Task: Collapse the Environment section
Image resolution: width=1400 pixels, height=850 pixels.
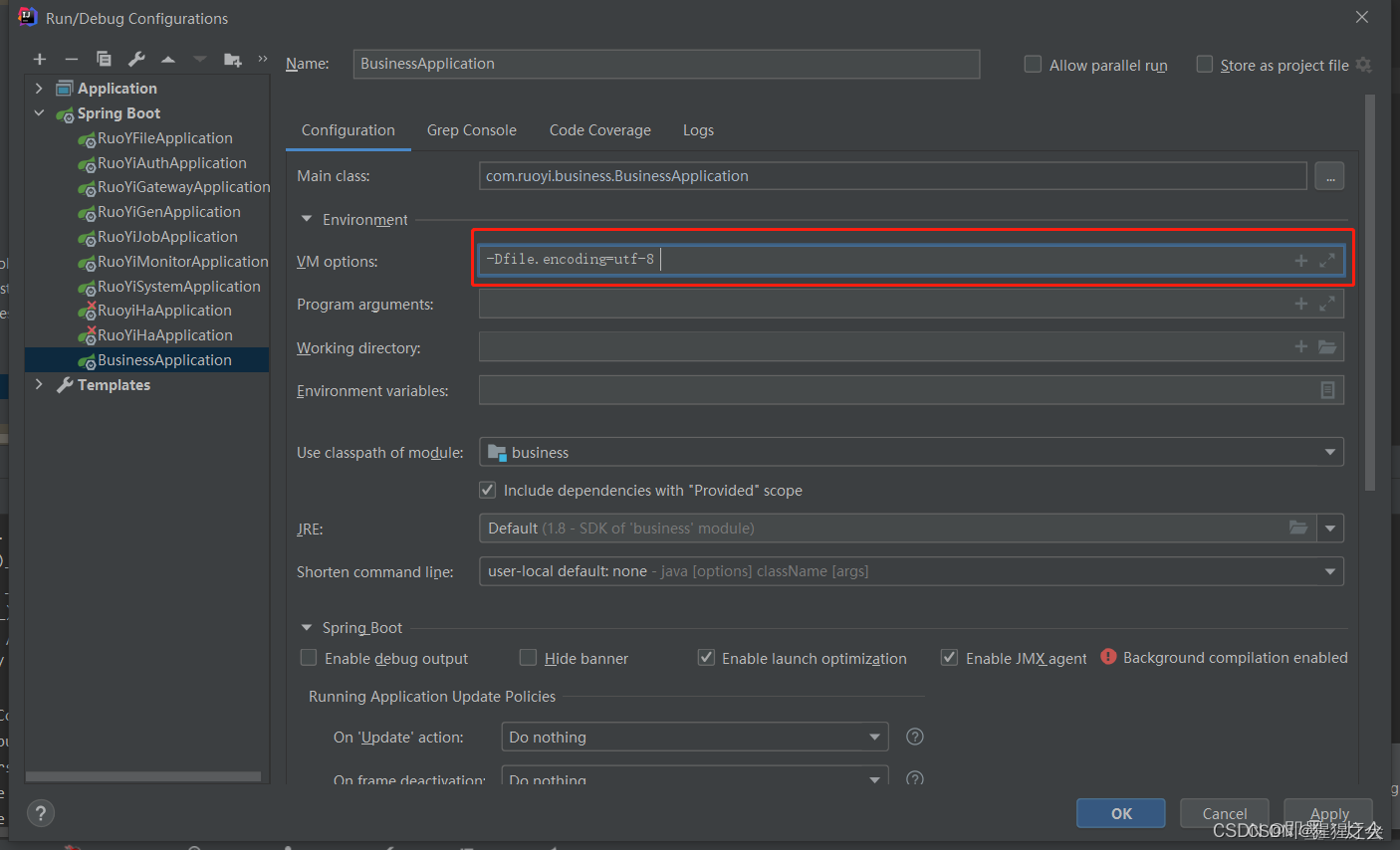Action: [x=306, y=220]
